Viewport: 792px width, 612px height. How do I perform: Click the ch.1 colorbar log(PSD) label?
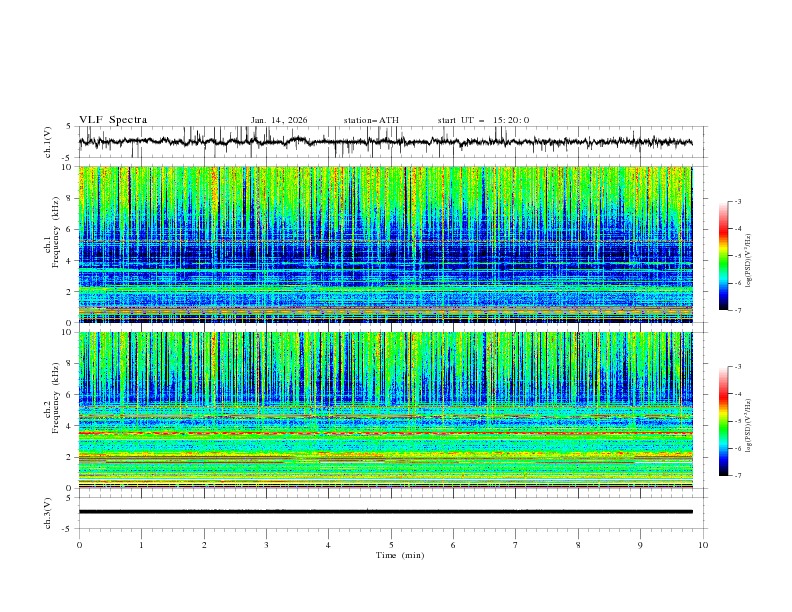coord(749,260)
